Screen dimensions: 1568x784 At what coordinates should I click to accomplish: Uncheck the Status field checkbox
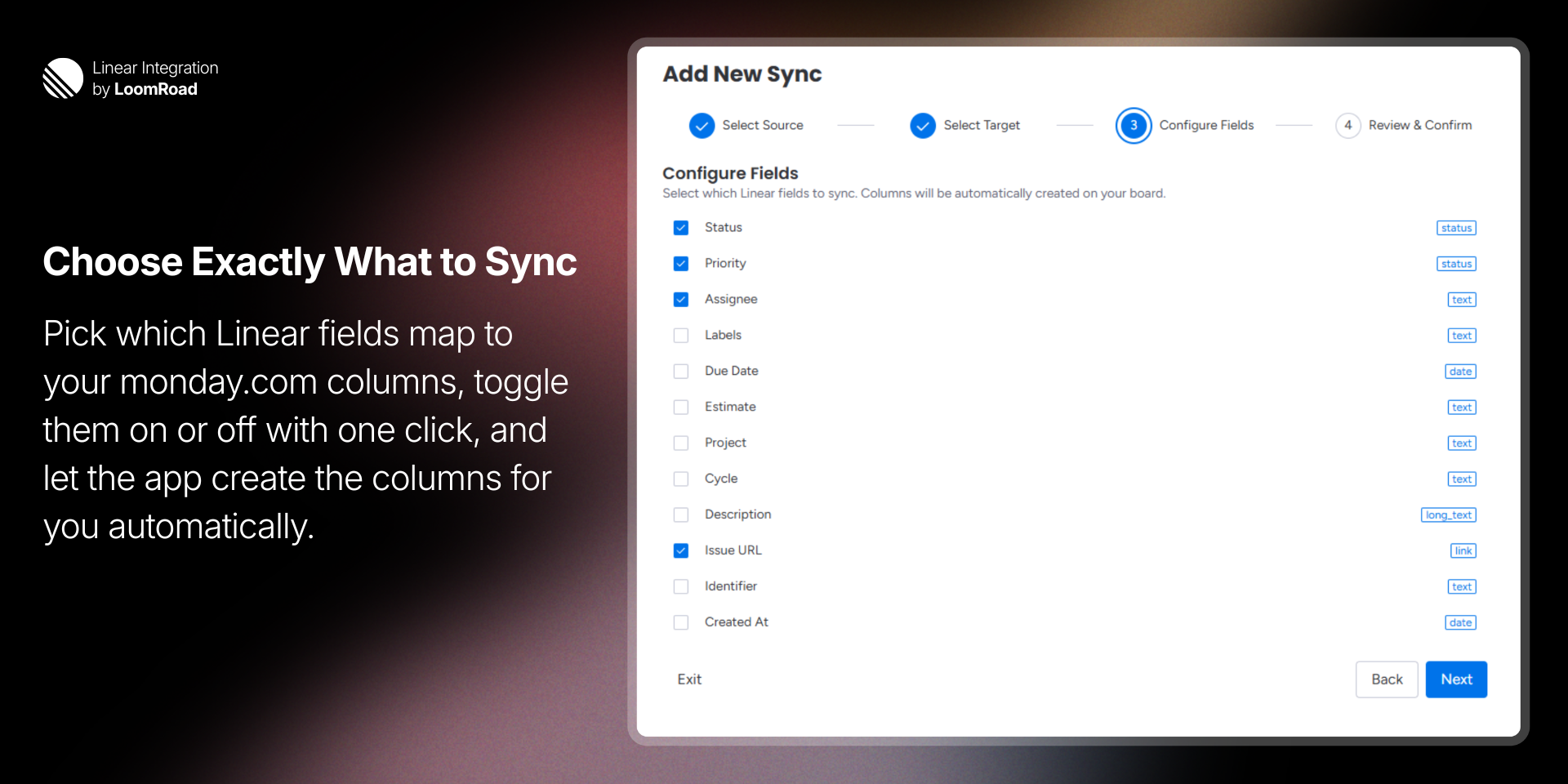[681, 228]
